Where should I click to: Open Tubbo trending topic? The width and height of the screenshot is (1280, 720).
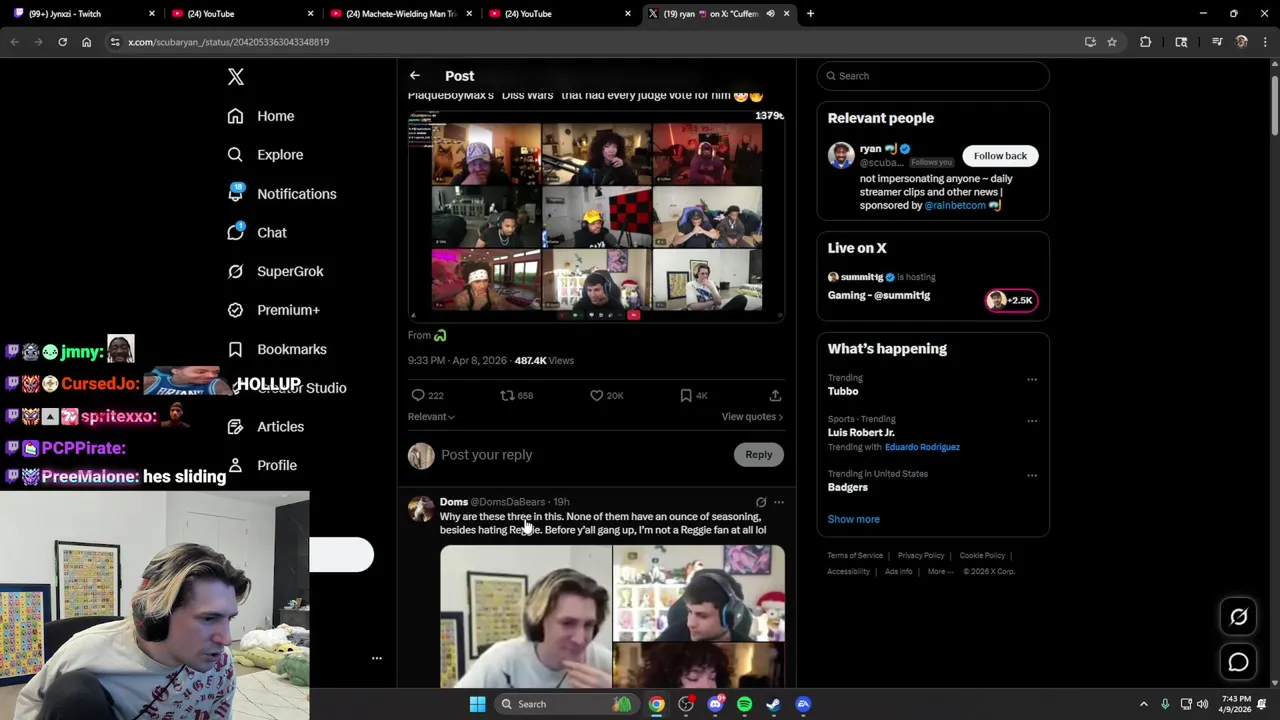point(843,391)
